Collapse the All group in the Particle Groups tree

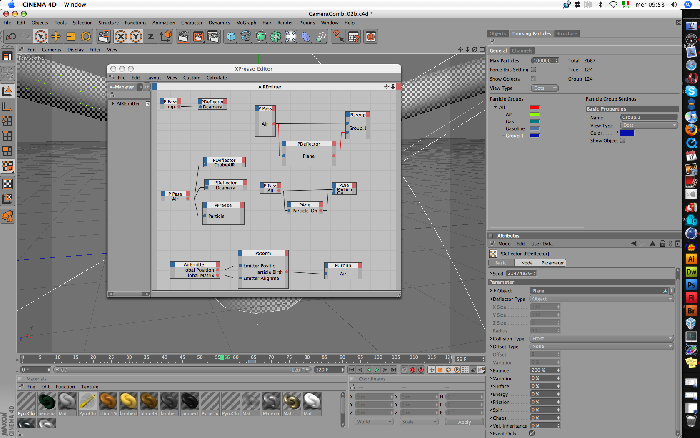[496, 108]
